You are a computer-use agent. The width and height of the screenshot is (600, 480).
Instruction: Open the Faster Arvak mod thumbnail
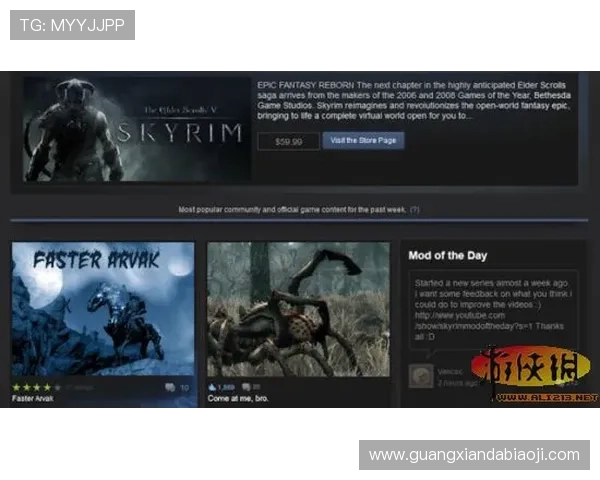click(103, 308)
